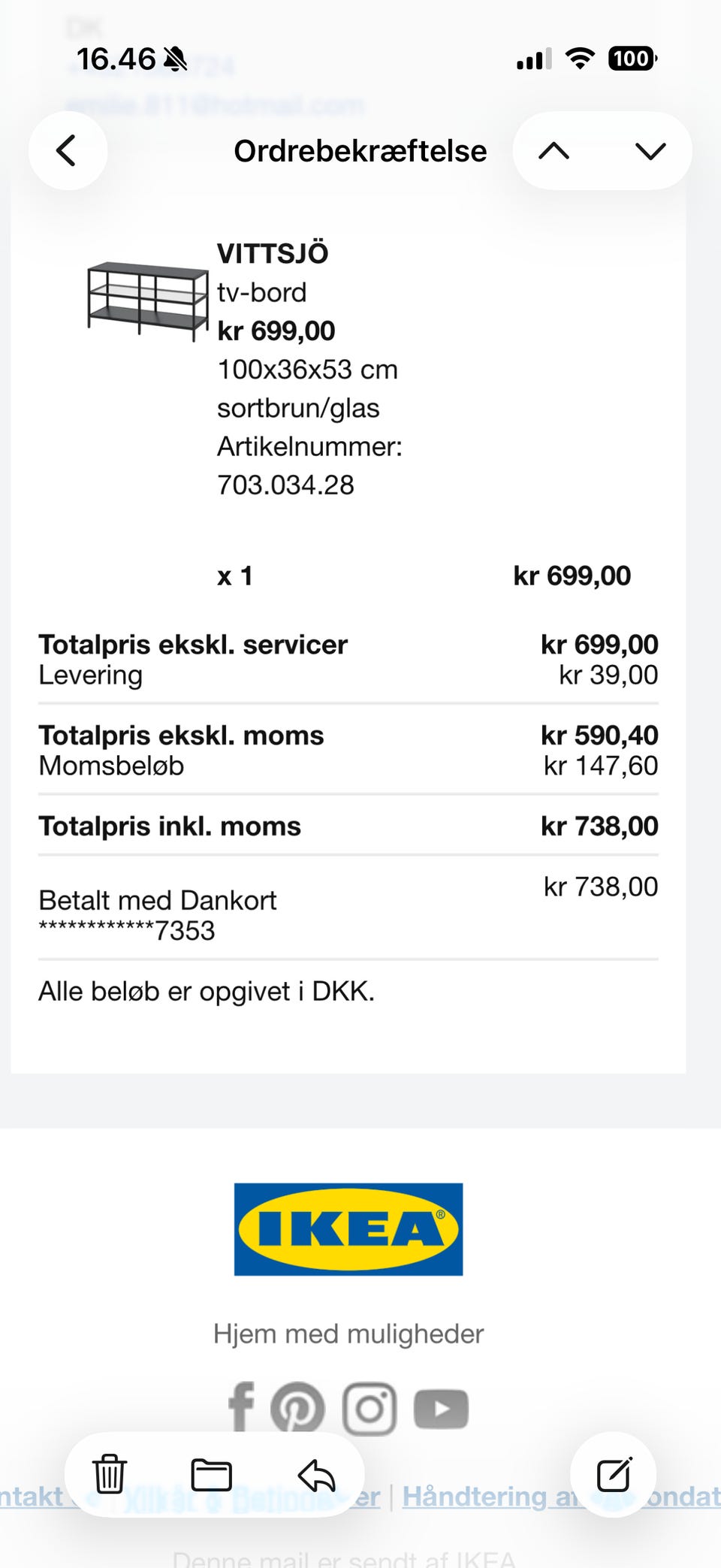Viewport: 721px width, 1568px height.
Task: Go back to the inbox list
Action: [68, 150]
